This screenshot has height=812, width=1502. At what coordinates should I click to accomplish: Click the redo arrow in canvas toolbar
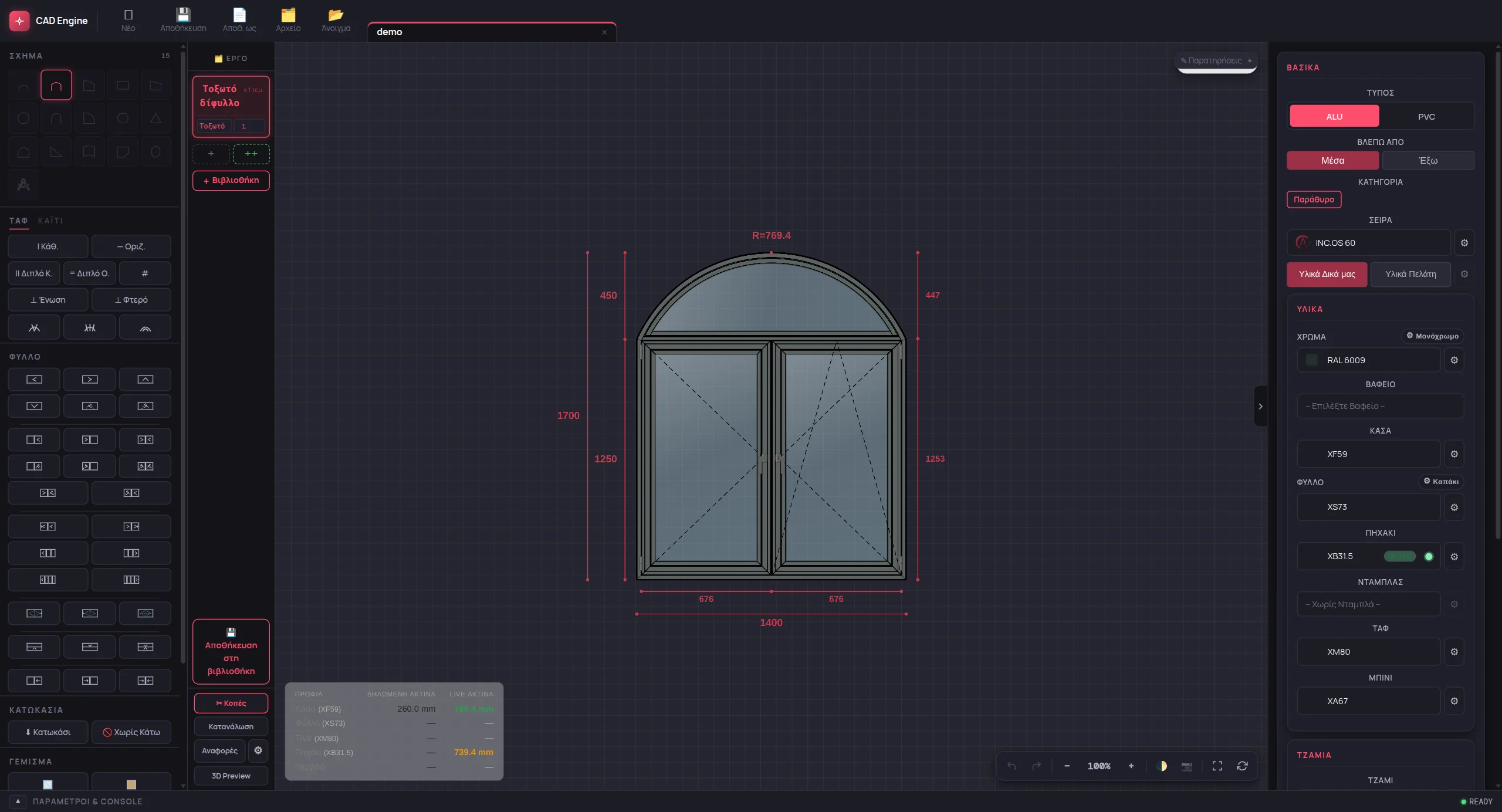1037,766
